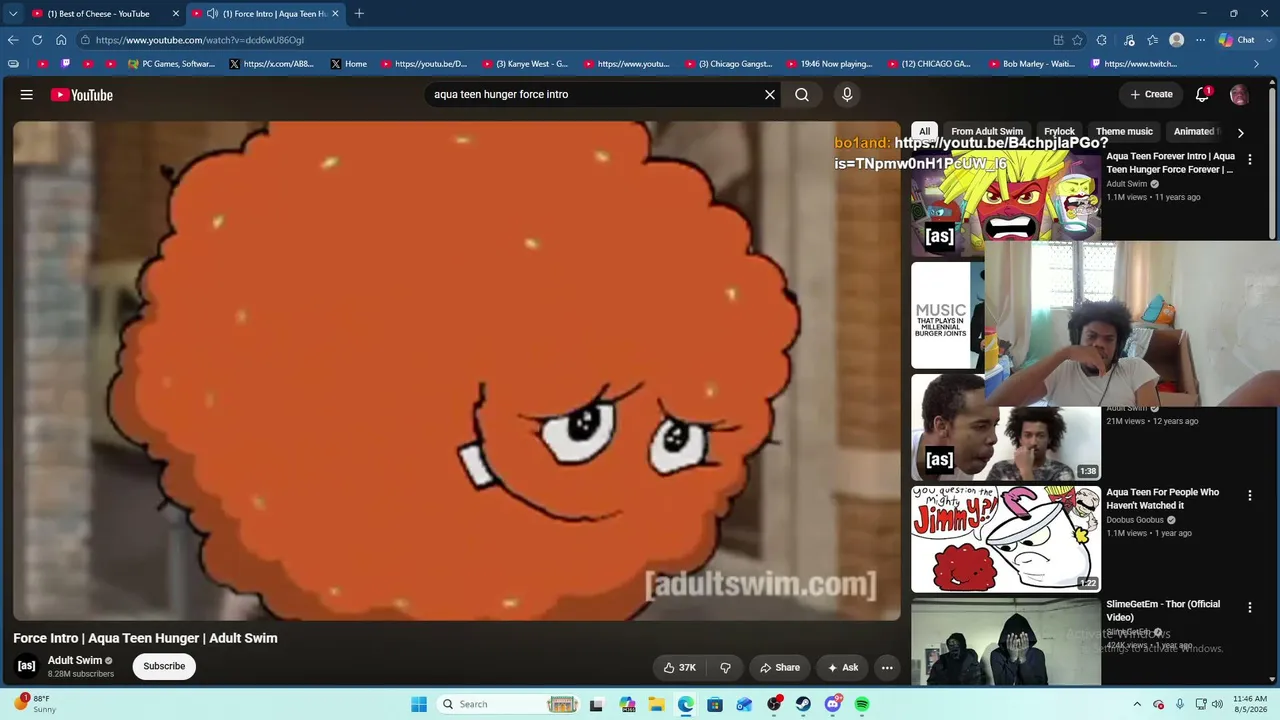Click the address bar URL
The height and width of the screenshot is (720, 1280).
coord(200,40)
